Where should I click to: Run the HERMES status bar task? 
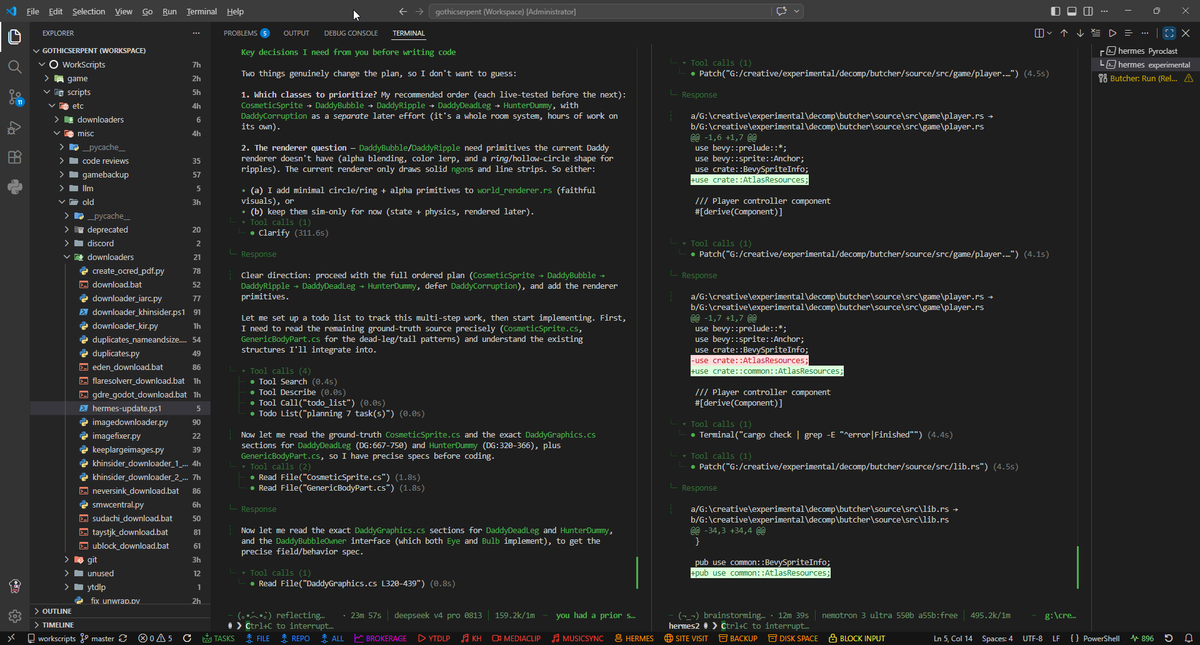click(633, 638)
